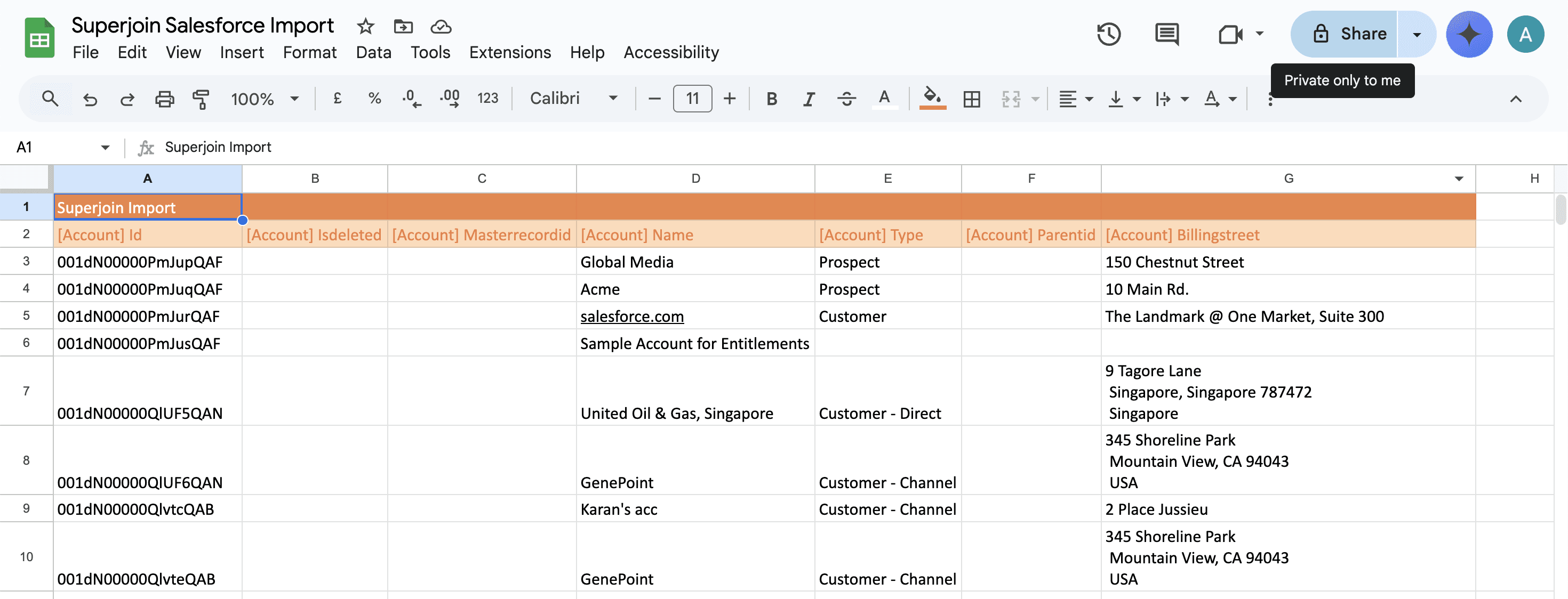Expand the video call options arrow
The width and height of the screenshot is (1568, 599).
[1260, 34]
